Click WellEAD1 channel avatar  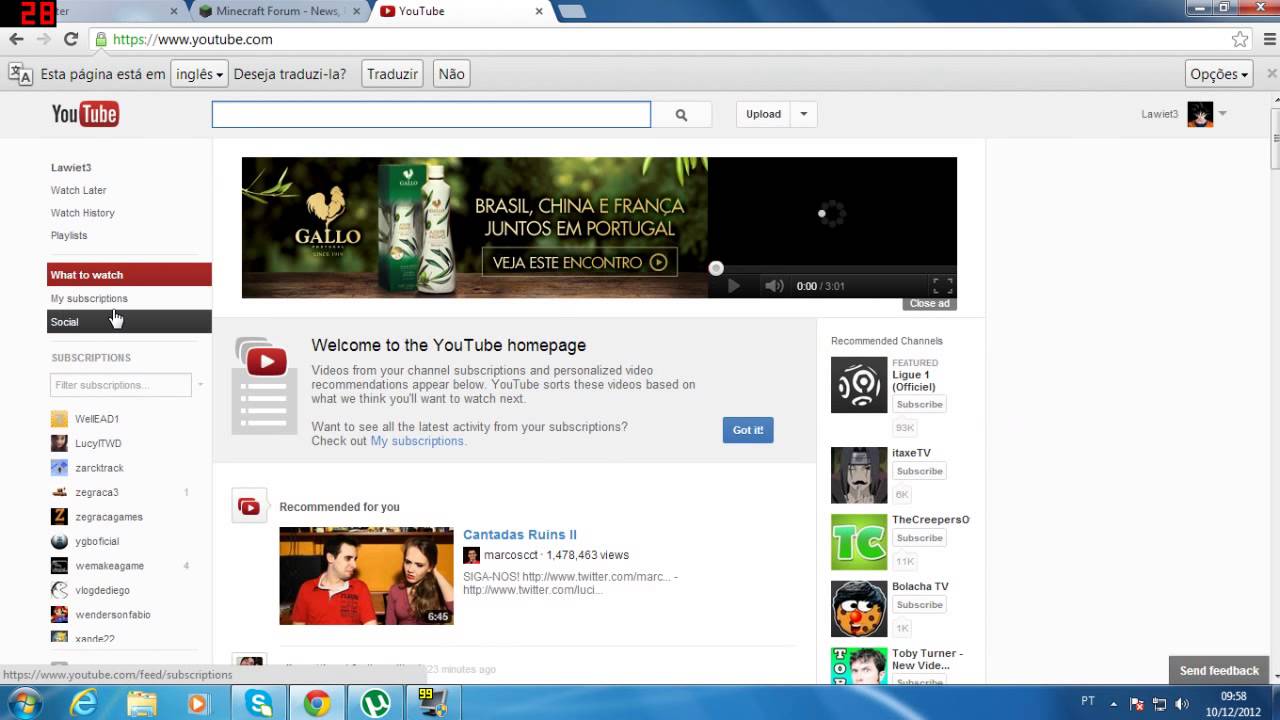pyautogui.click(x=60, y=419)
